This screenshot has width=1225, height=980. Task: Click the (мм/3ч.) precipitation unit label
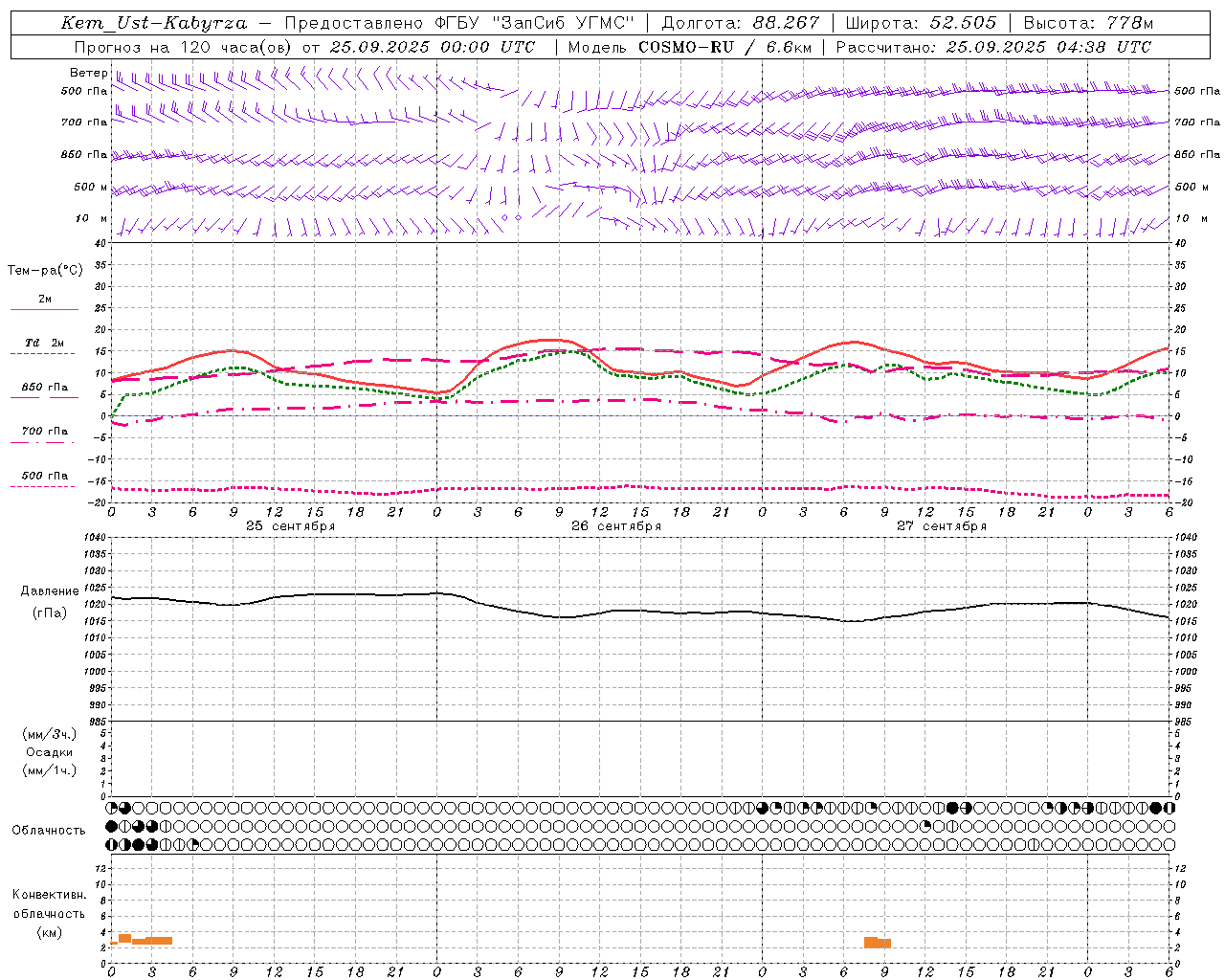pyautogui.click(x=50, y=734)
